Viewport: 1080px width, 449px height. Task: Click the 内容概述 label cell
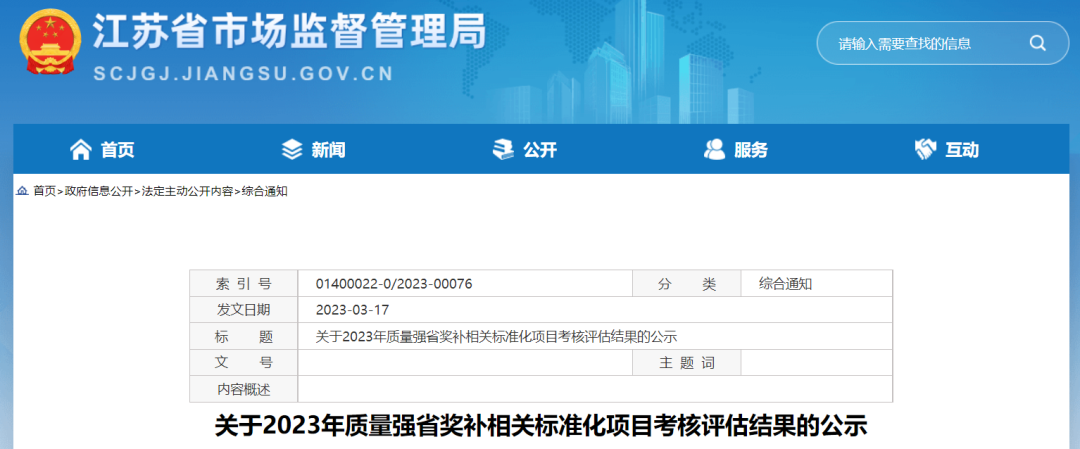(x=244, y=390)
